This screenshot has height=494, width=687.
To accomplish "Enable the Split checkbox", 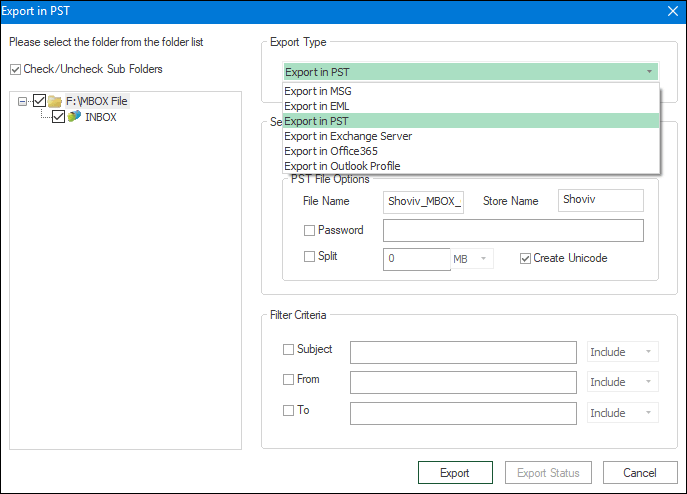I will point(309,256).
